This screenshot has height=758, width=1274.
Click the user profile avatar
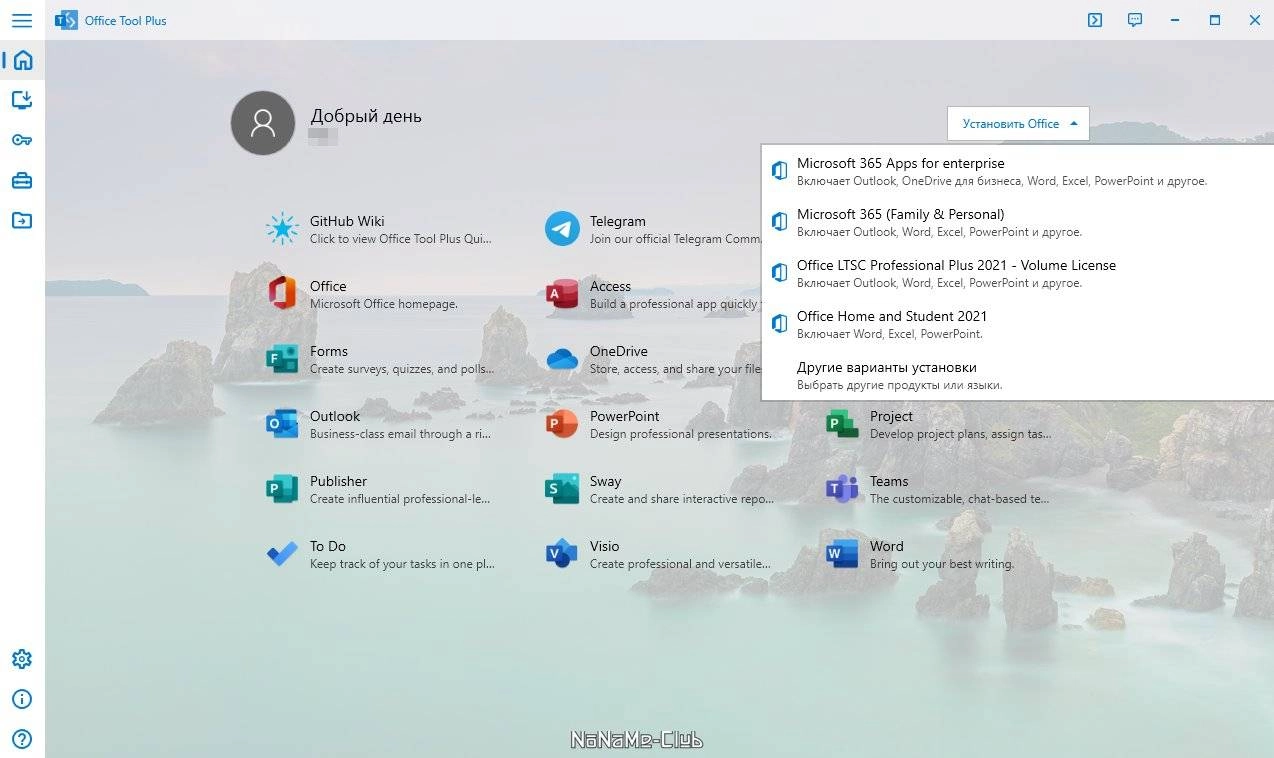(x=263, y=123)
